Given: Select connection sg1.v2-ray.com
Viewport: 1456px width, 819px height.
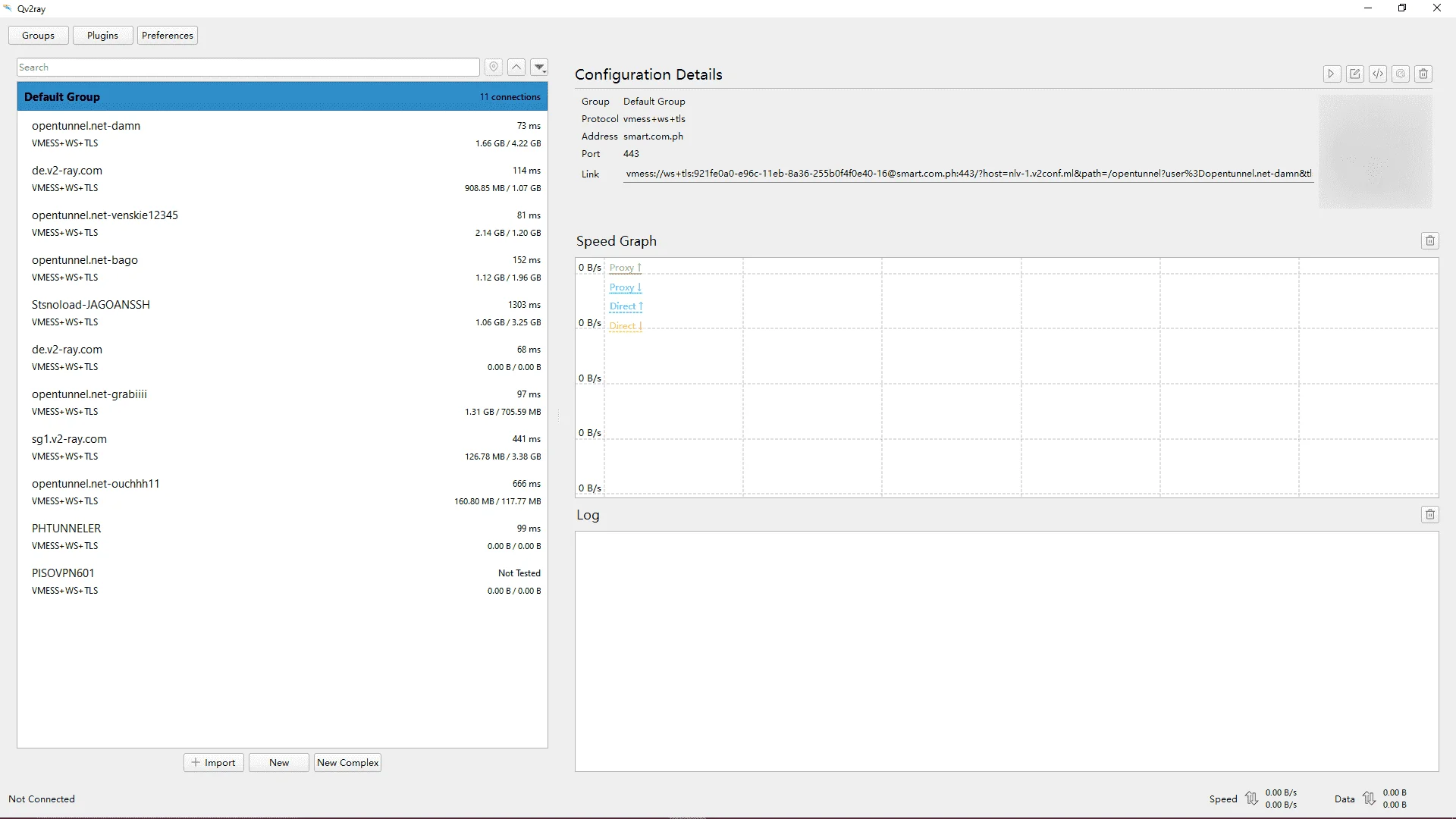Looking at the screenshot, I should click(282, 447).
